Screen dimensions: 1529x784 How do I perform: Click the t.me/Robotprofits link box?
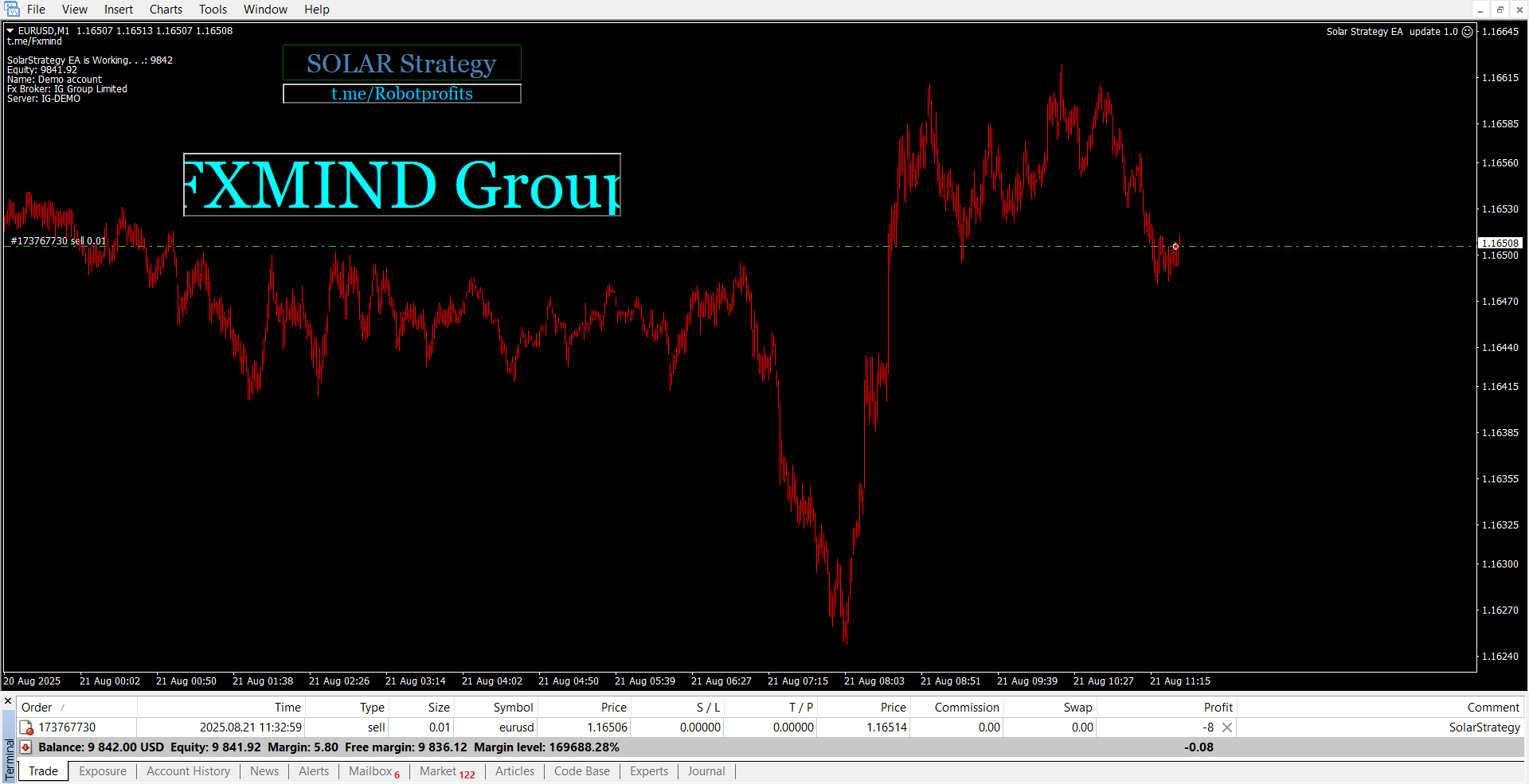click(x=401, y=94)
